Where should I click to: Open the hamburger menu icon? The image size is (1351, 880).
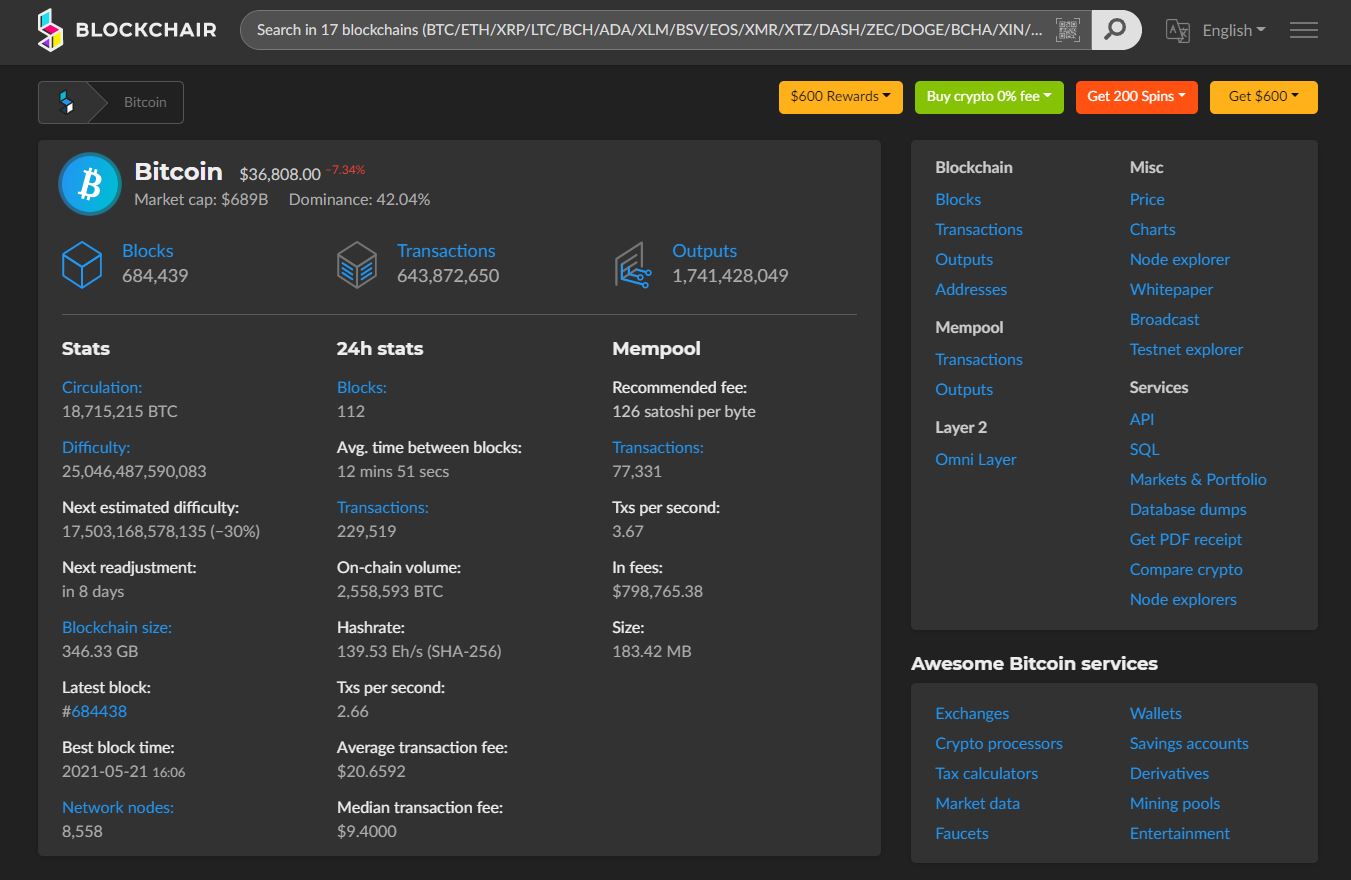pyautogui.click(x=1303, y=30)
